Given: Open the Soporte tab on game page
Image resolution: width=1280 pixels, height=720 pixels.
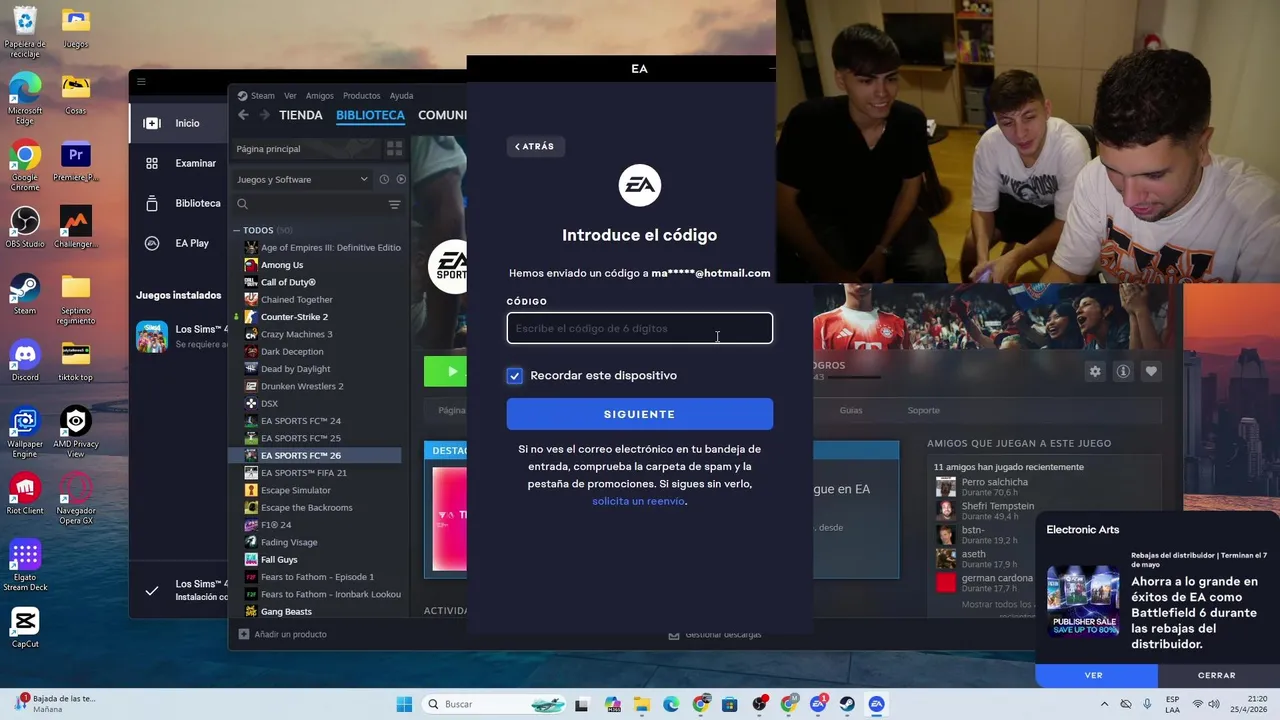Looking at the screenshot, I should (923, 410).
